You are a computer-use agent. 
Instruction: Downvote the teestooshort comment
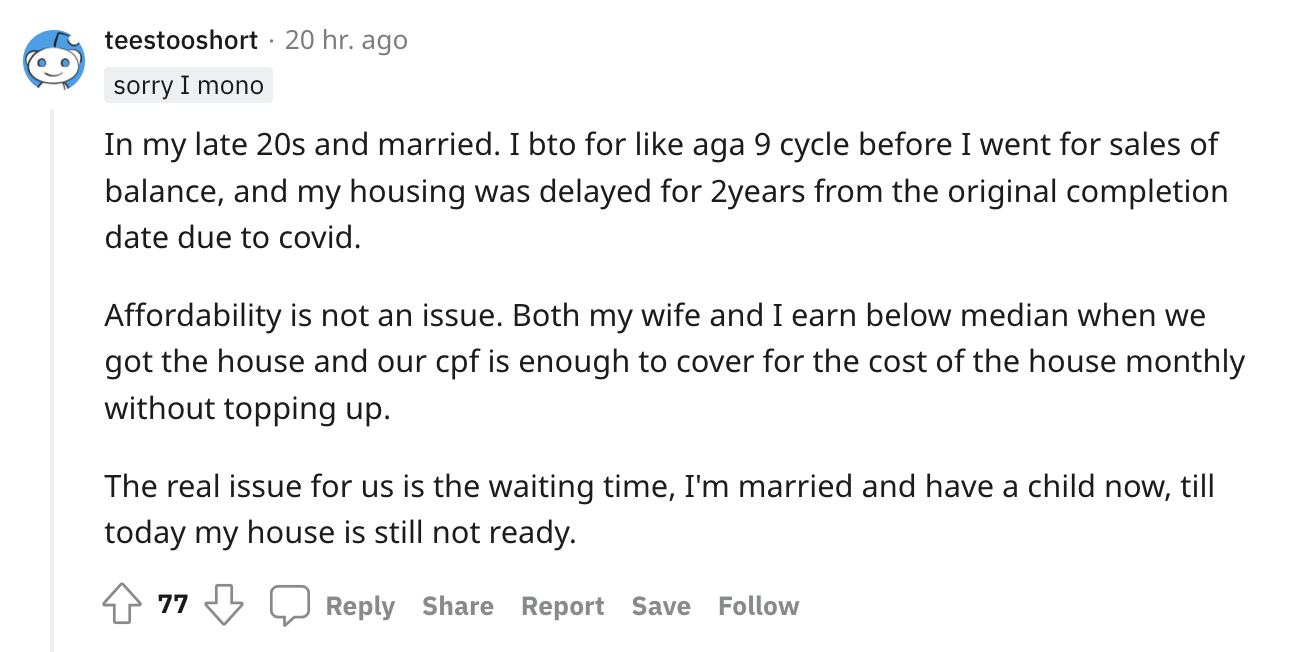tap(223, 606)
